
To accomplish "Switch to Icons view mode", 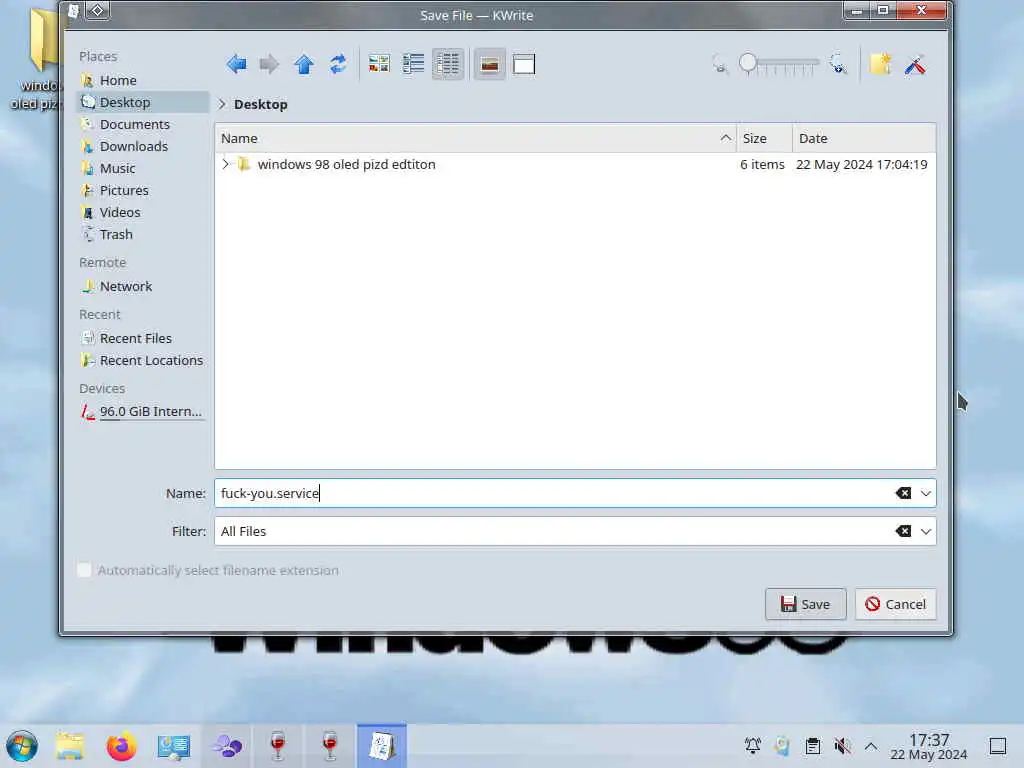I will pos(379,64).
